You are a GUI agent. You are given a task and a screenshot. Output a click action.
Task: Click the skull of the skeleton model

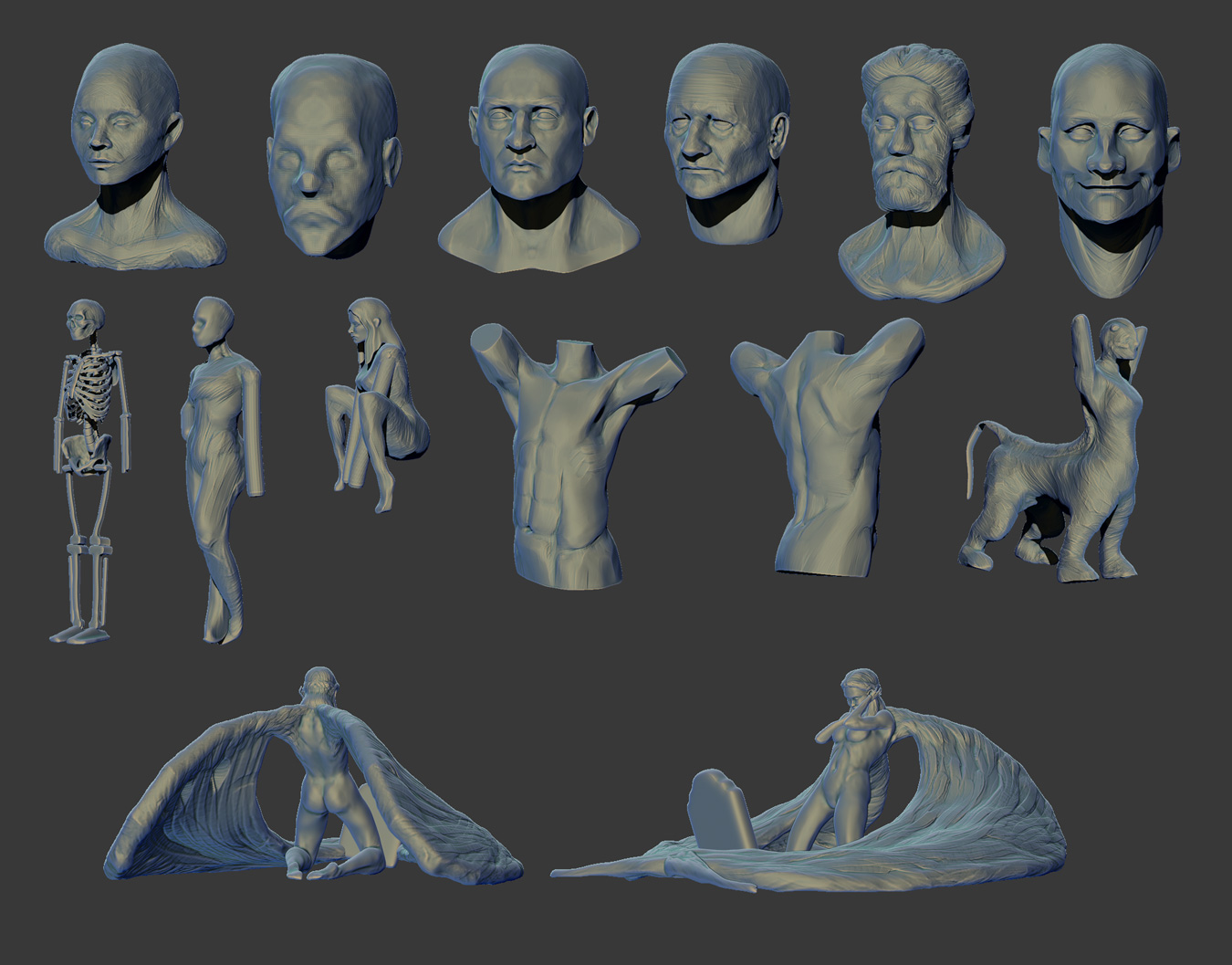pos(85,321)
